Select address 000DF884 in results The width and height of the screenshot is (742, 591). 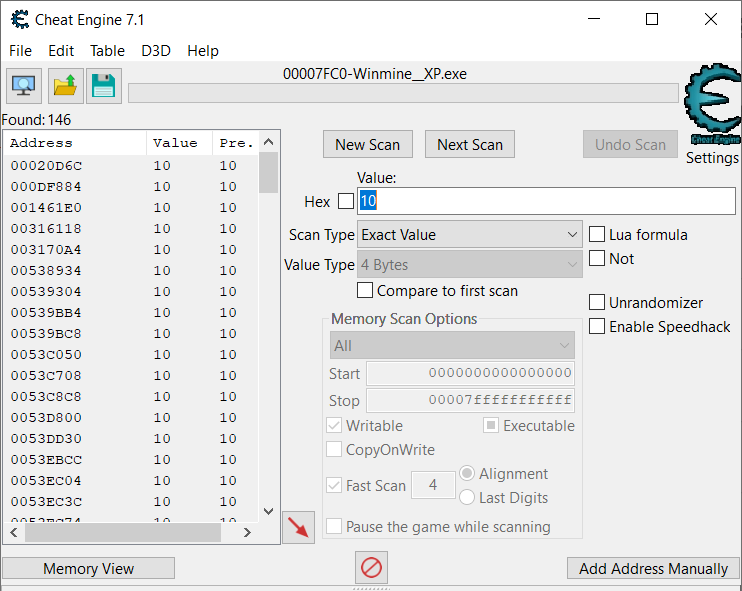[x=131, y=186]
